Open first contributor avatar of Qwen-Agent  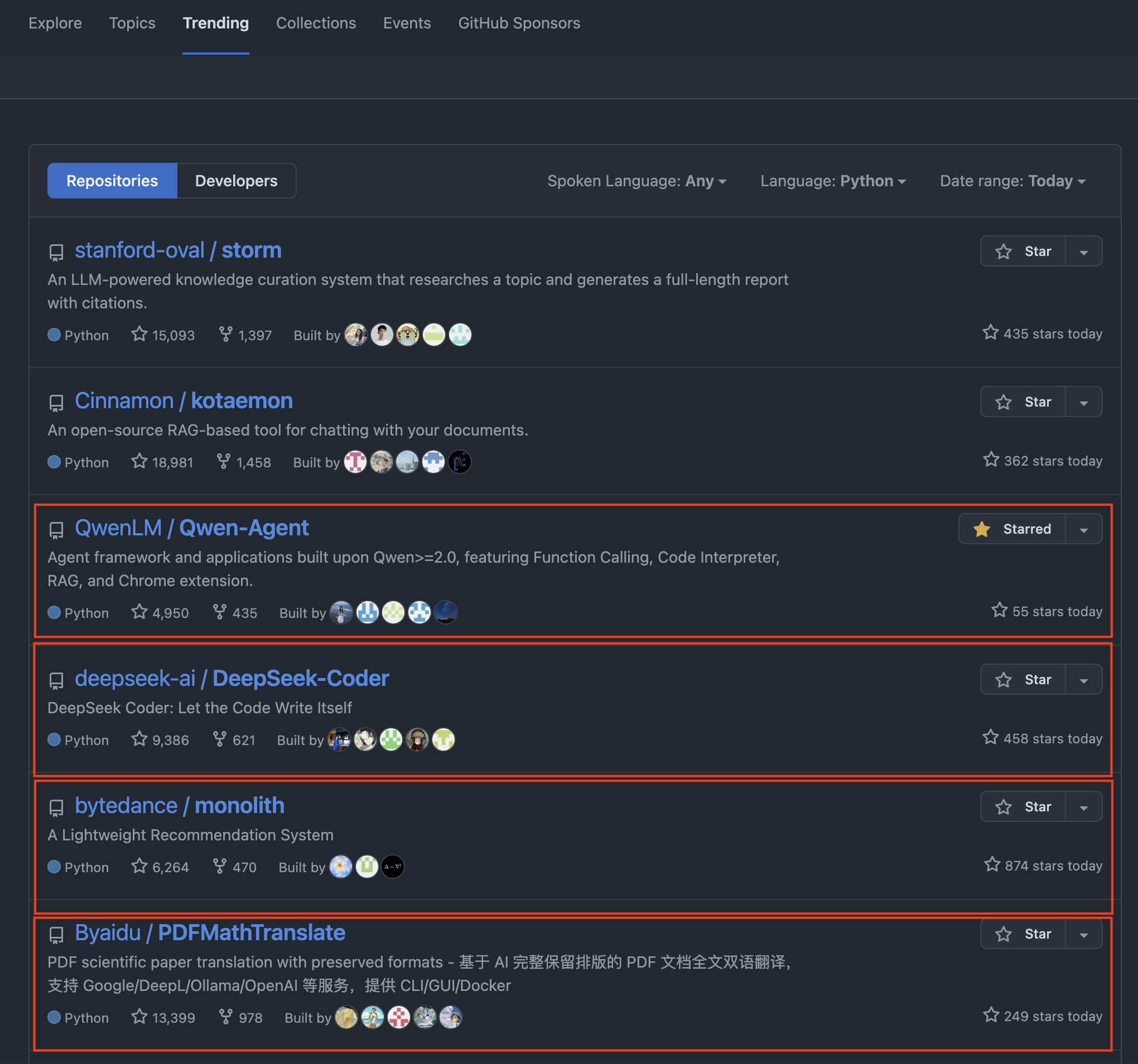341,612
